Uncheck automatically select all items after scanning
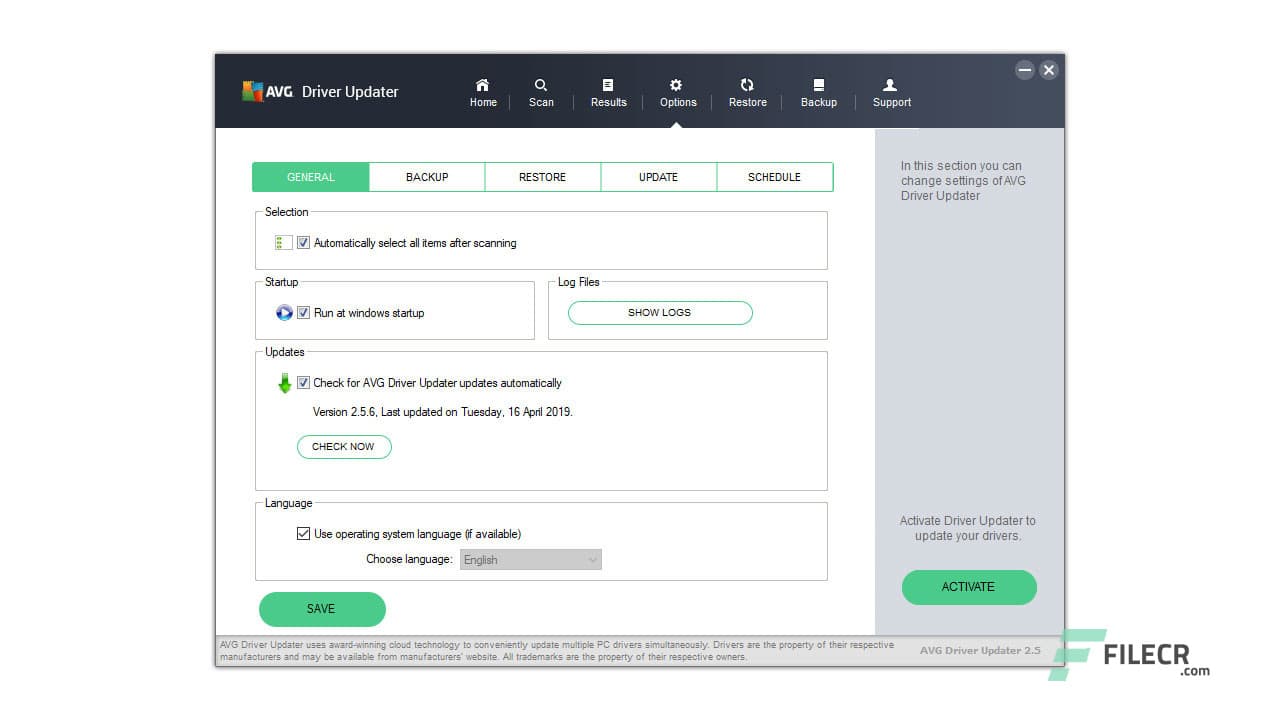Viewport: 1280px width, 720px height. click(x=303, y=242)
